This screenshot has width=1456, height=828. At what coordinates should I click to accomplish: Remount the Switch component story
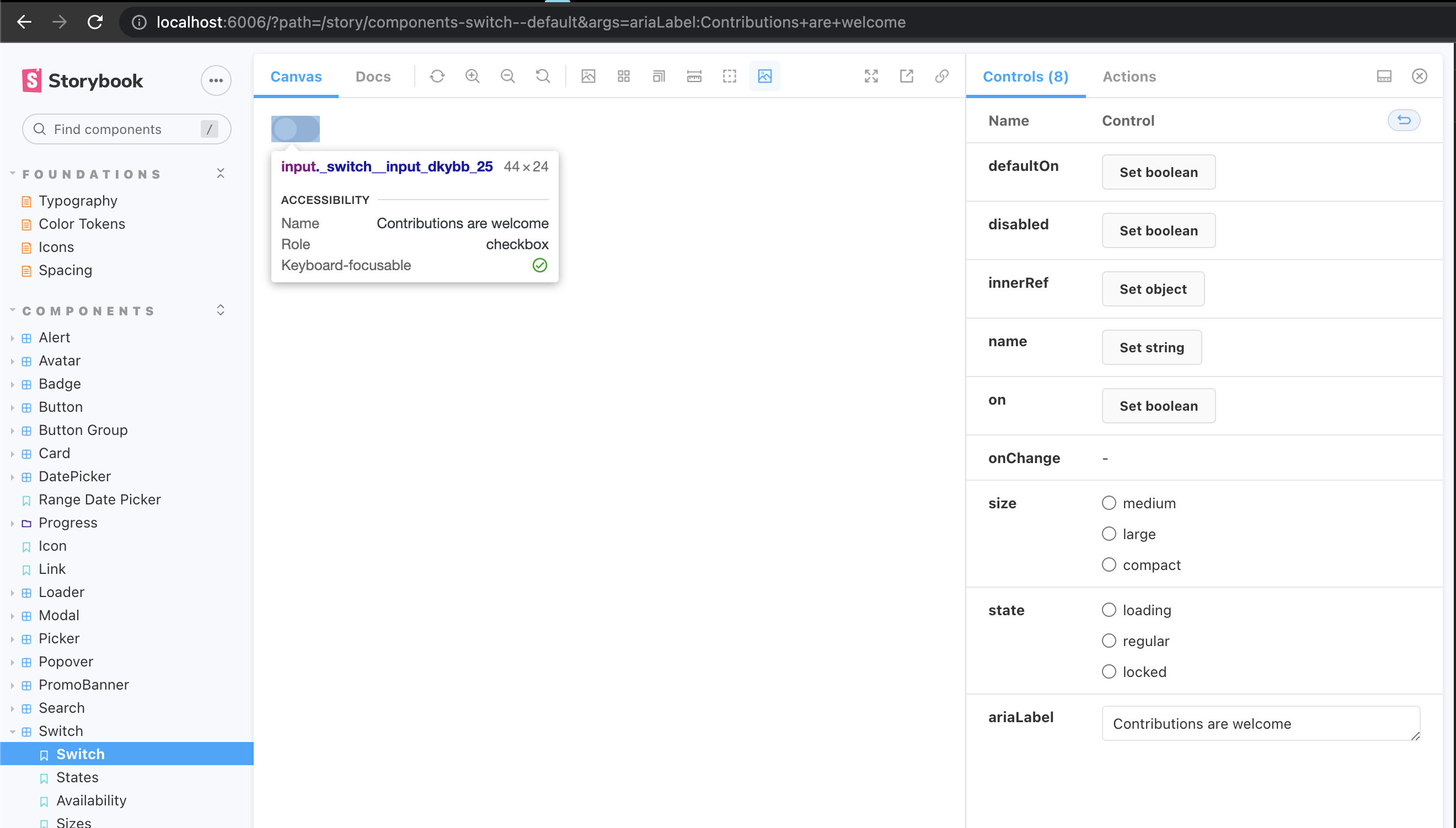click(437, 76)
